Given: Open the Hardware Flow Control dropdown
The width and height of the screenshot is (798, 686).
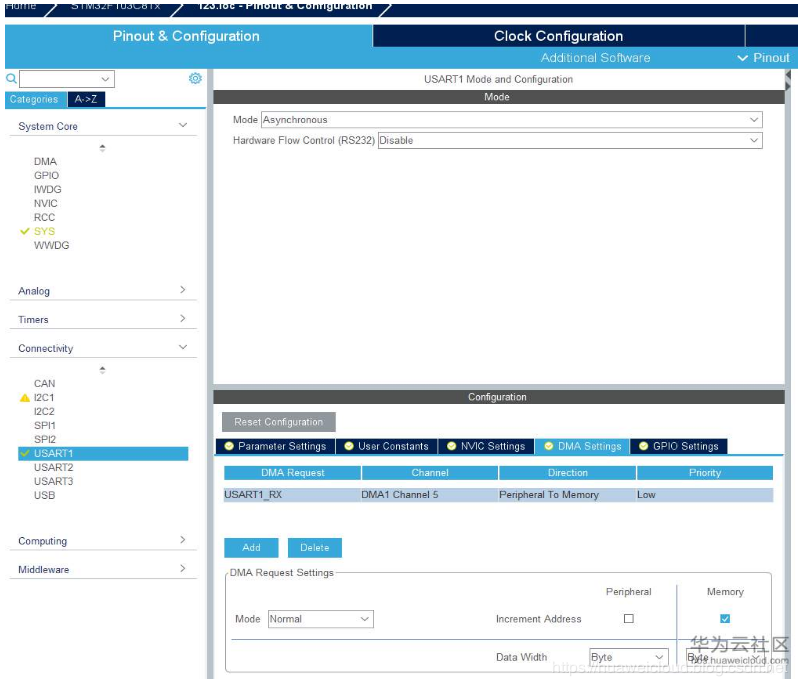Looking at the screenshot, I should [x=570, y=140].
